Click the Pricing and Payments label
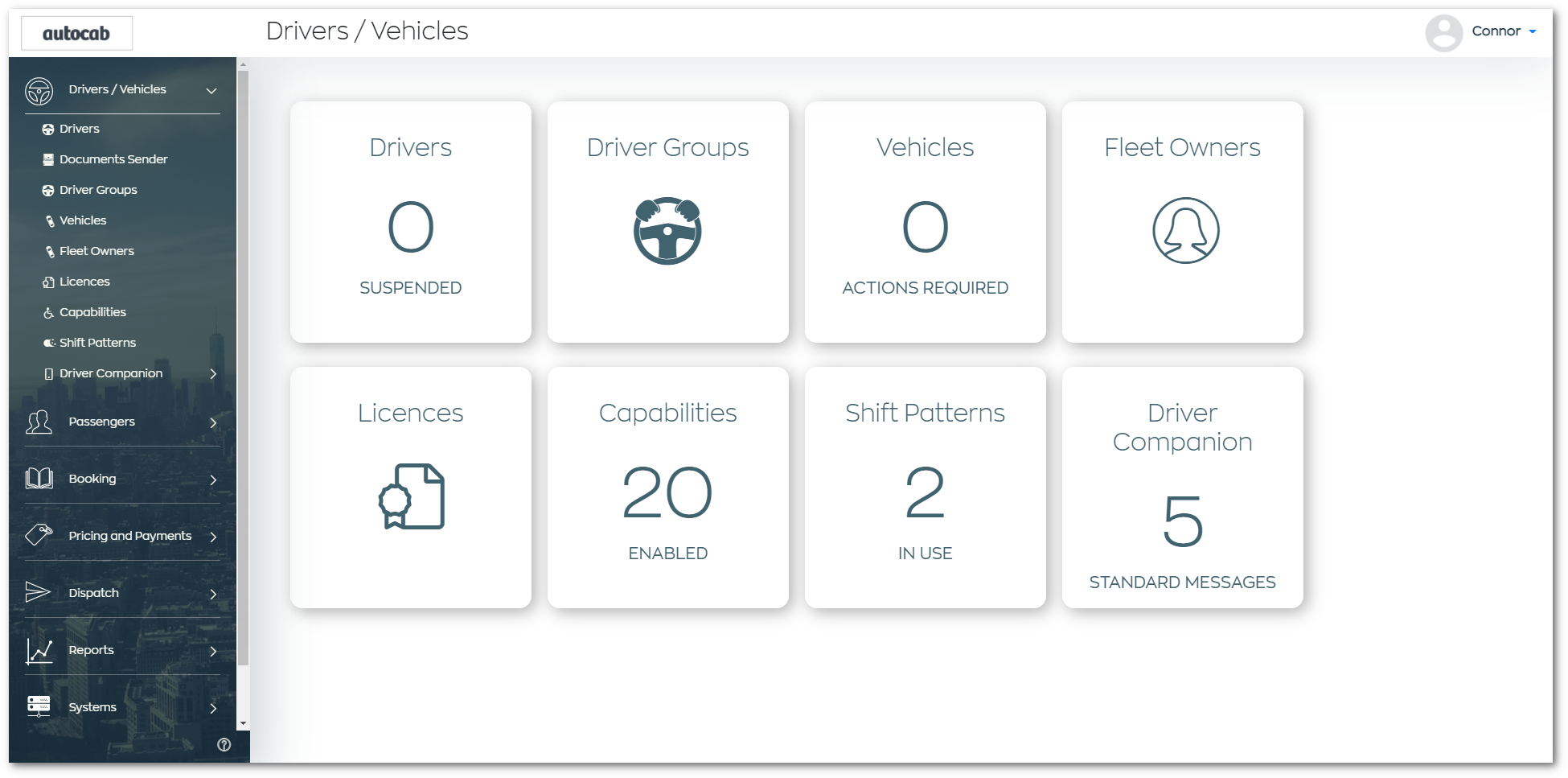The image size is (1568, 778). (x=130, y=536)
